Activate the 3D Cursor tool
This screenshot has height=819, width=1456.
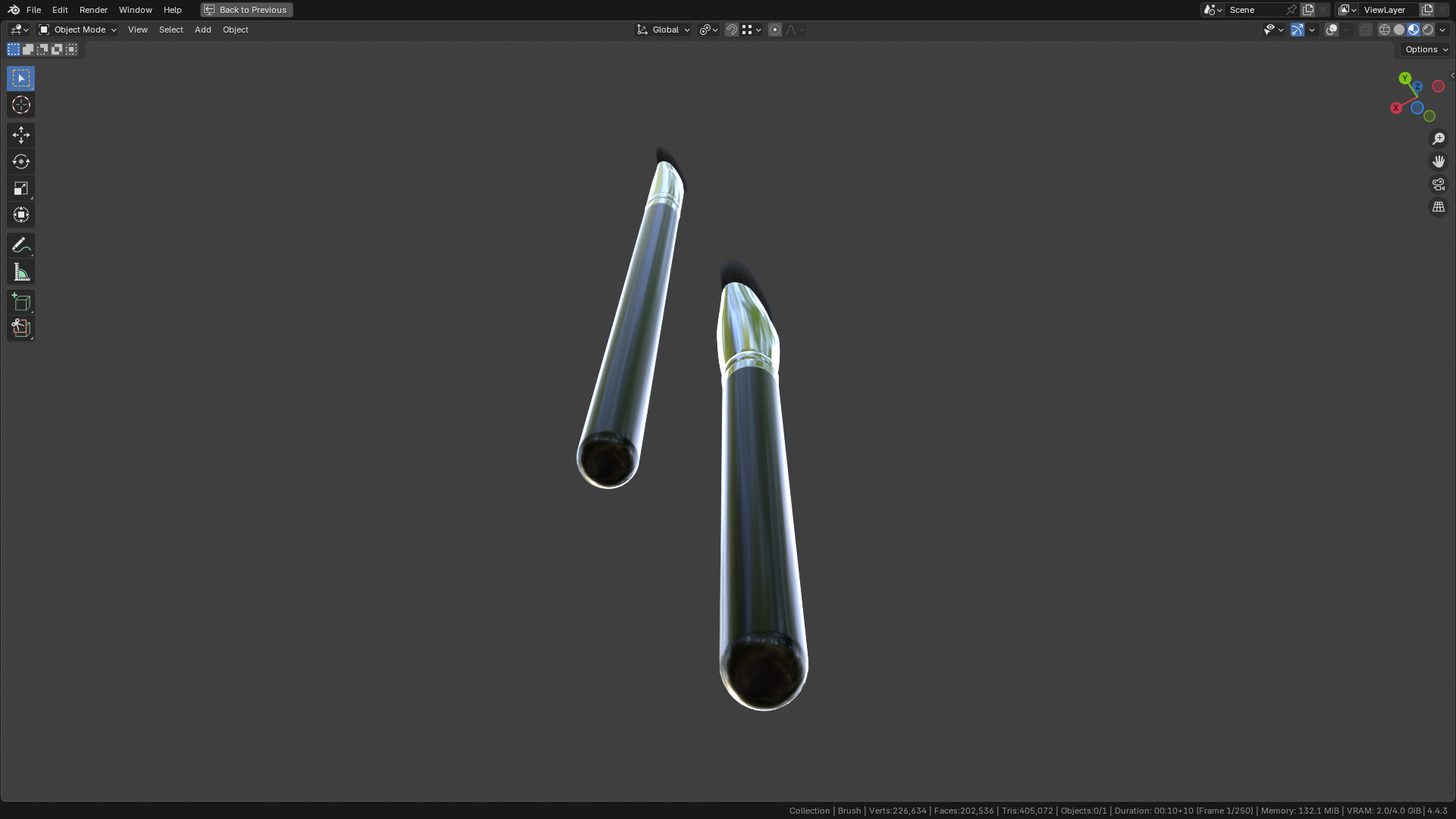point(20,105)
